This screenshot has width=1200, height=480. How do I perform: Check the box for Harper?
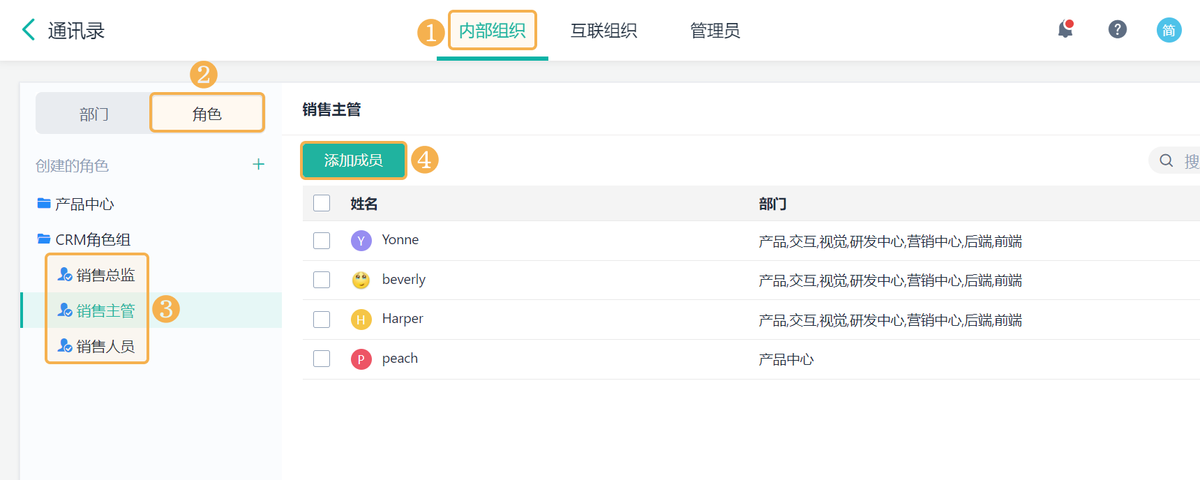pyautogui.click(x=322, y=320)
